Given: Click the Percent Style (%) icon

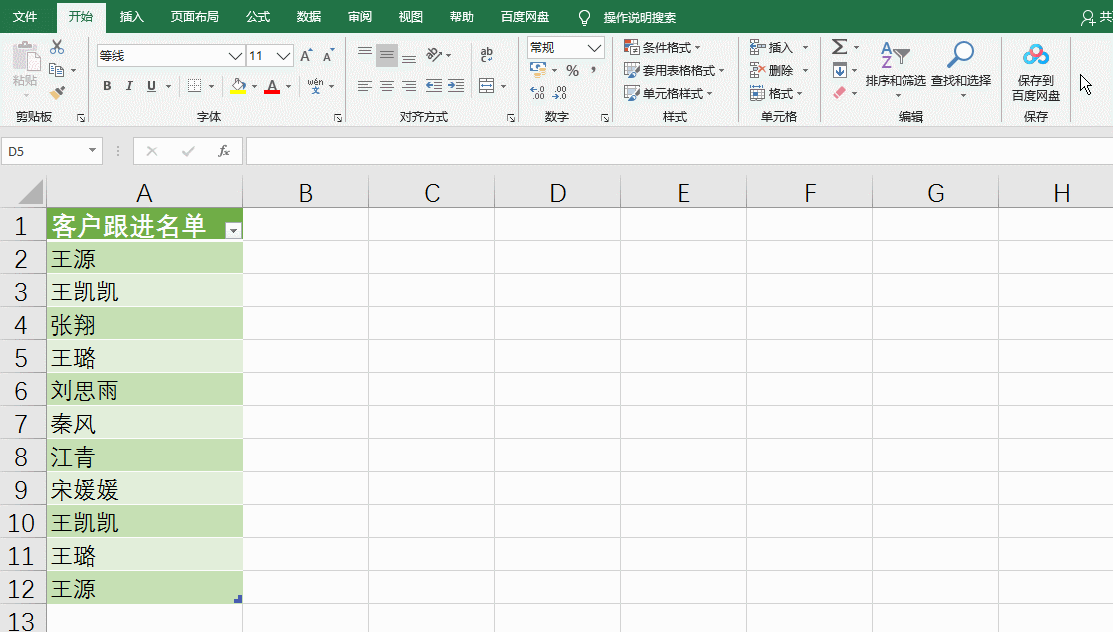Looking at the screenshot, I should [x=573, y=70].
